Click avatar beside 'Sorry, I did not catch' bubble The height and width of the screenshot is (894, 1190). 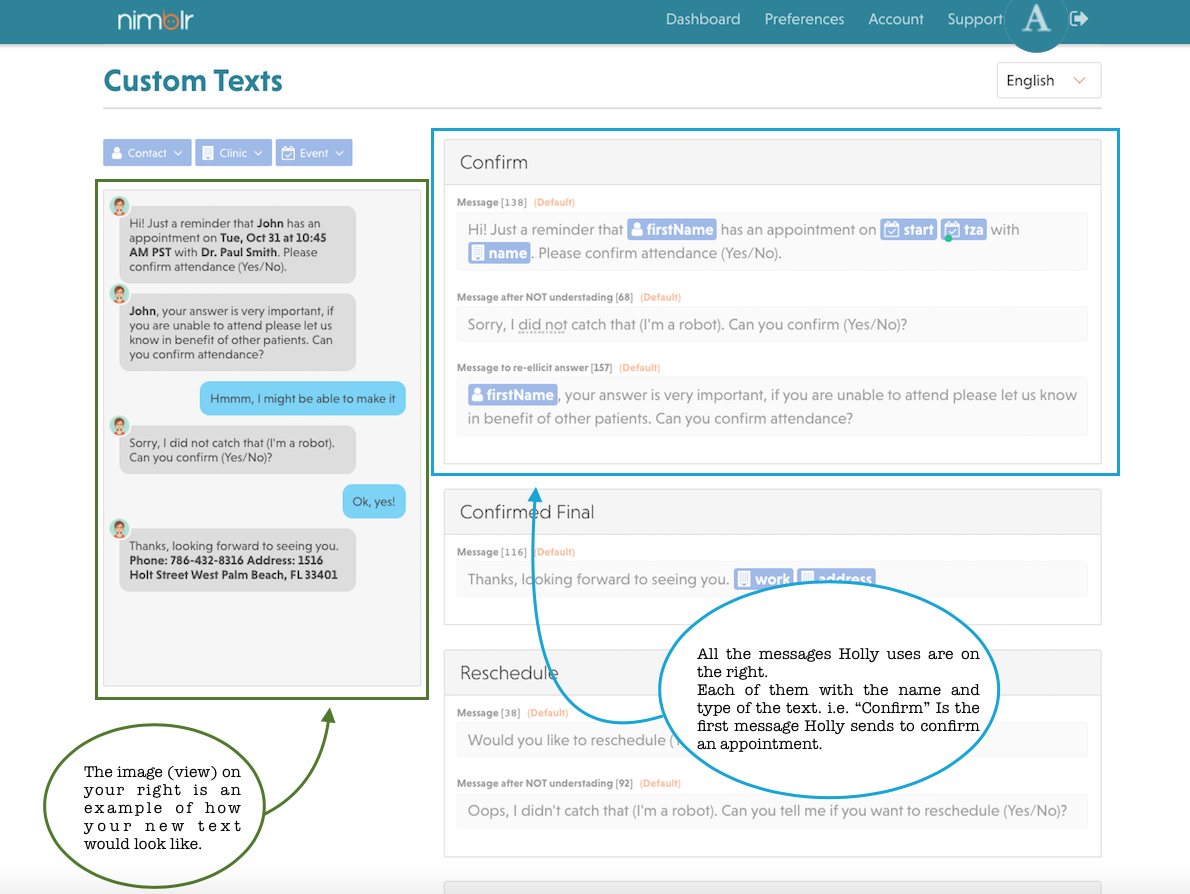pos(119,426)
